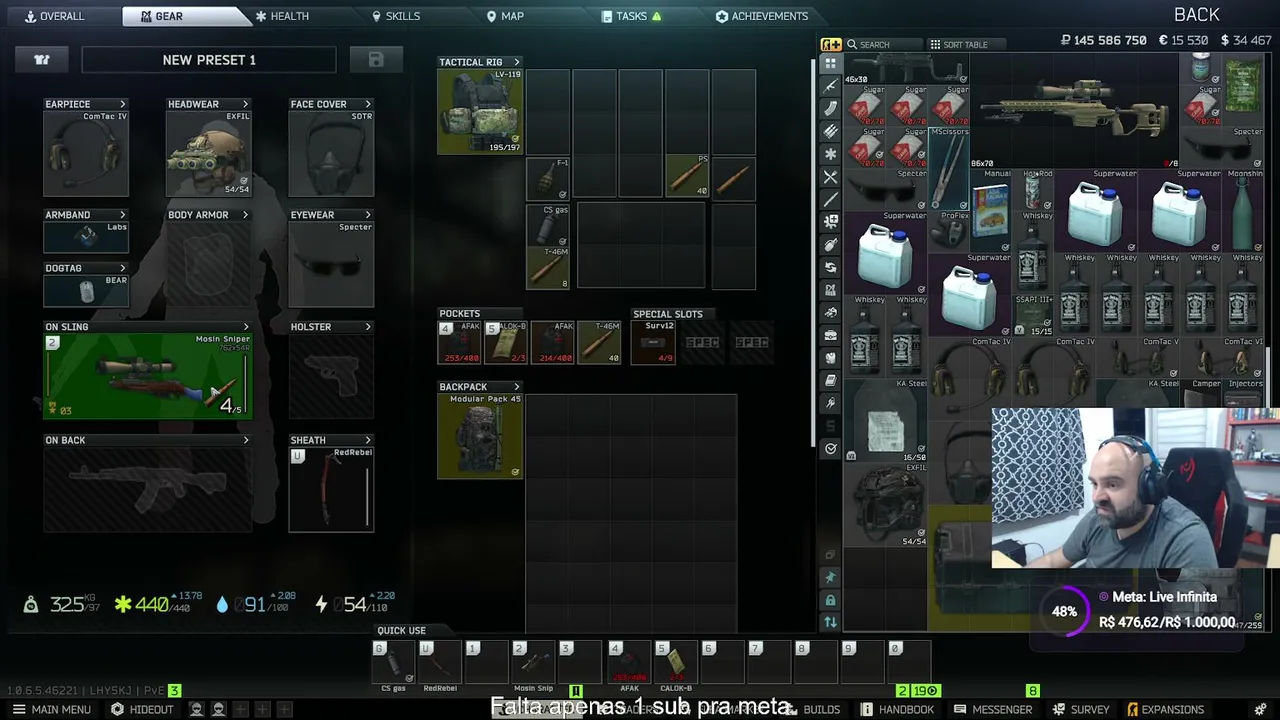Open settings gear in the bottom-right corner
Image resolution: width=1280 pixels, height=720 pixels.
pos(1260,709)
